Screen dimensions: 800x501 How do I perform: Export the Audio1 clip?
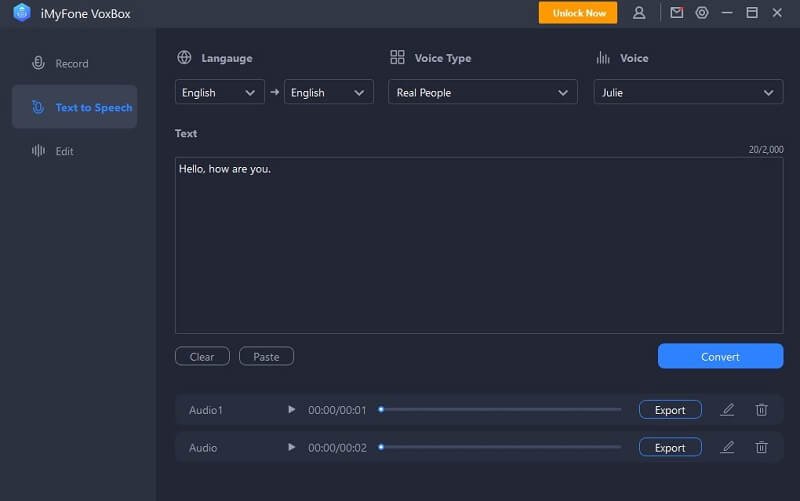(x=670, y=410)
